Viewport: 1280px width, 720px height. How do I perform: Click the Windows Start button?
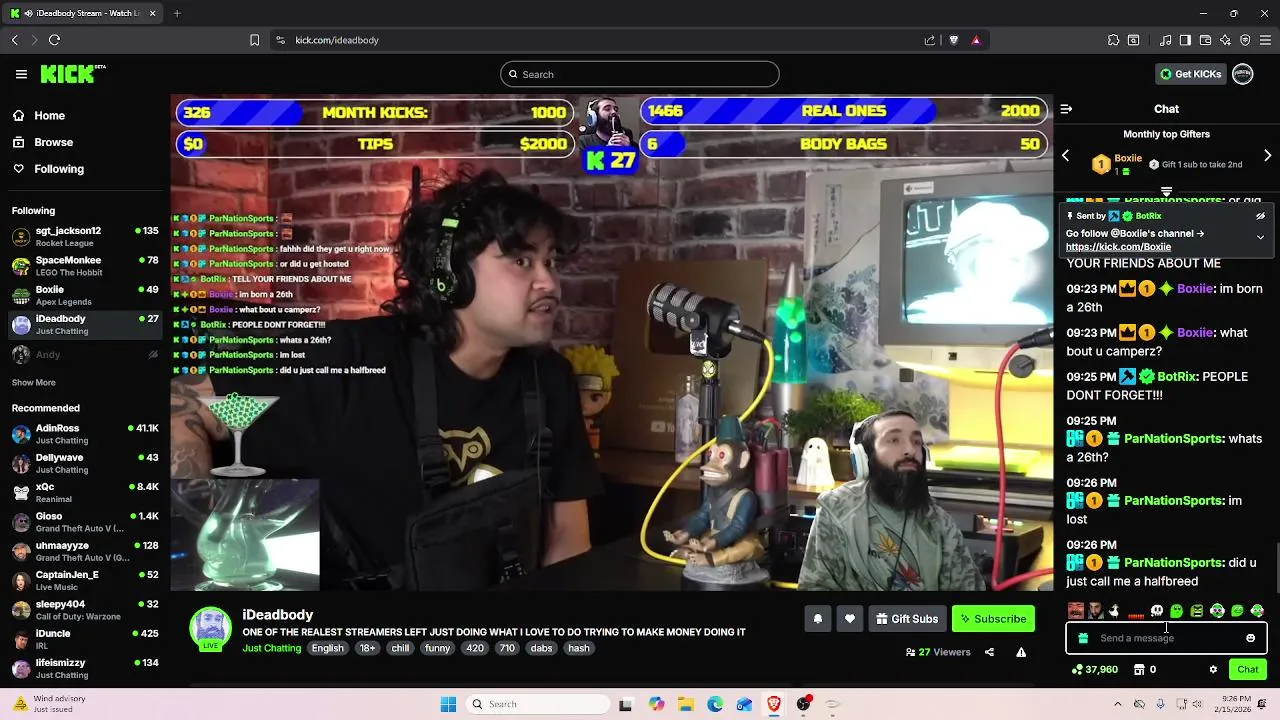tap(448, 704)
